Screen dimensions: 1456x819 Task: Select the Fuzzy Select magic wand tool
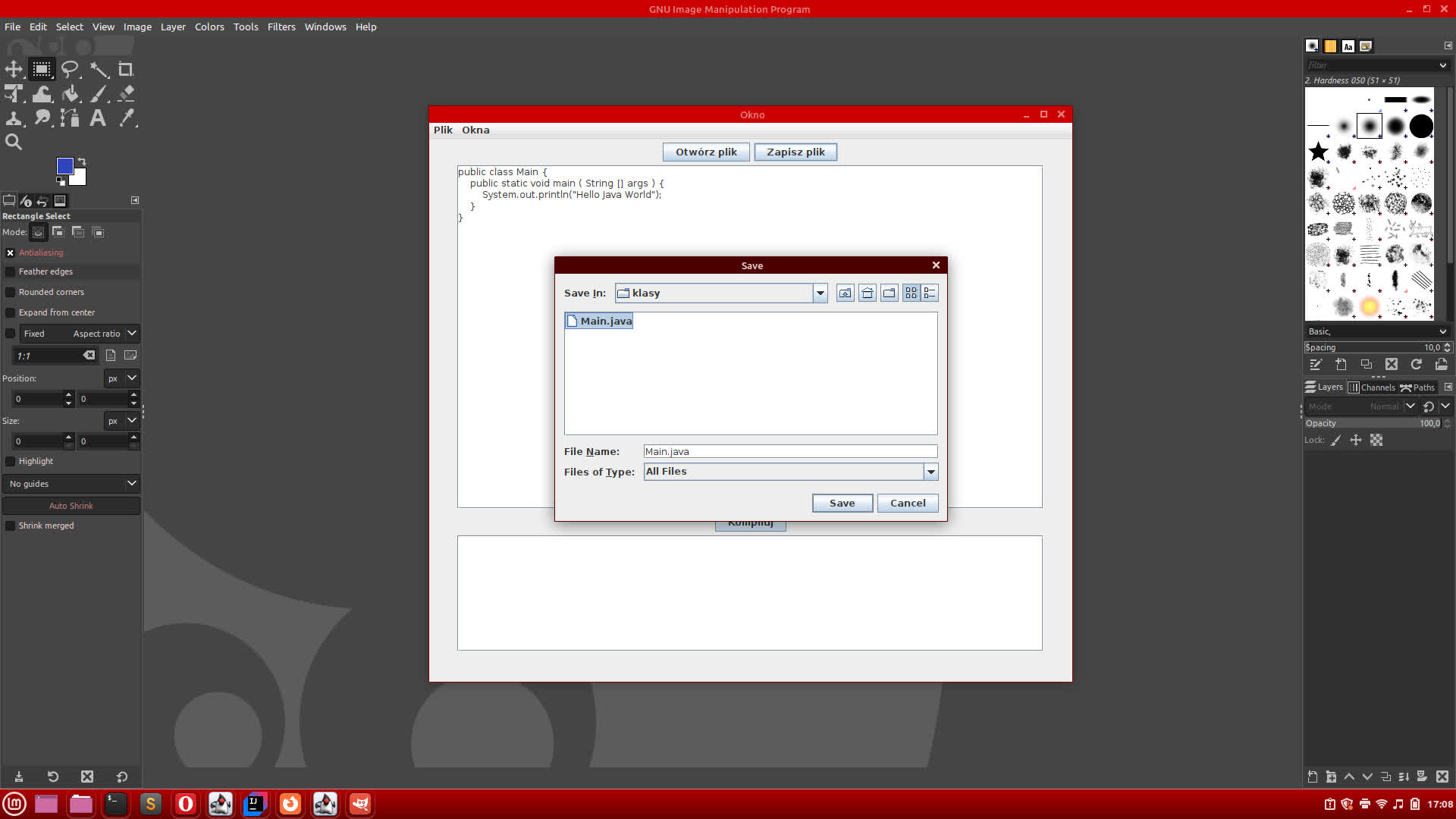(x=99, y=70)
